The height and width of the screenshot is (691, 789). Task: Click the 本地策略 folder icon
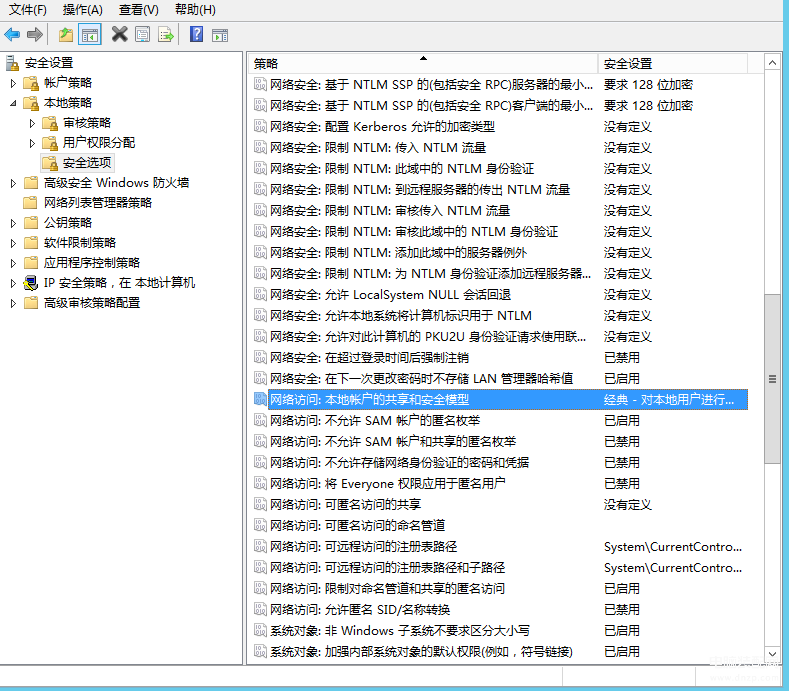pos(31,103)
